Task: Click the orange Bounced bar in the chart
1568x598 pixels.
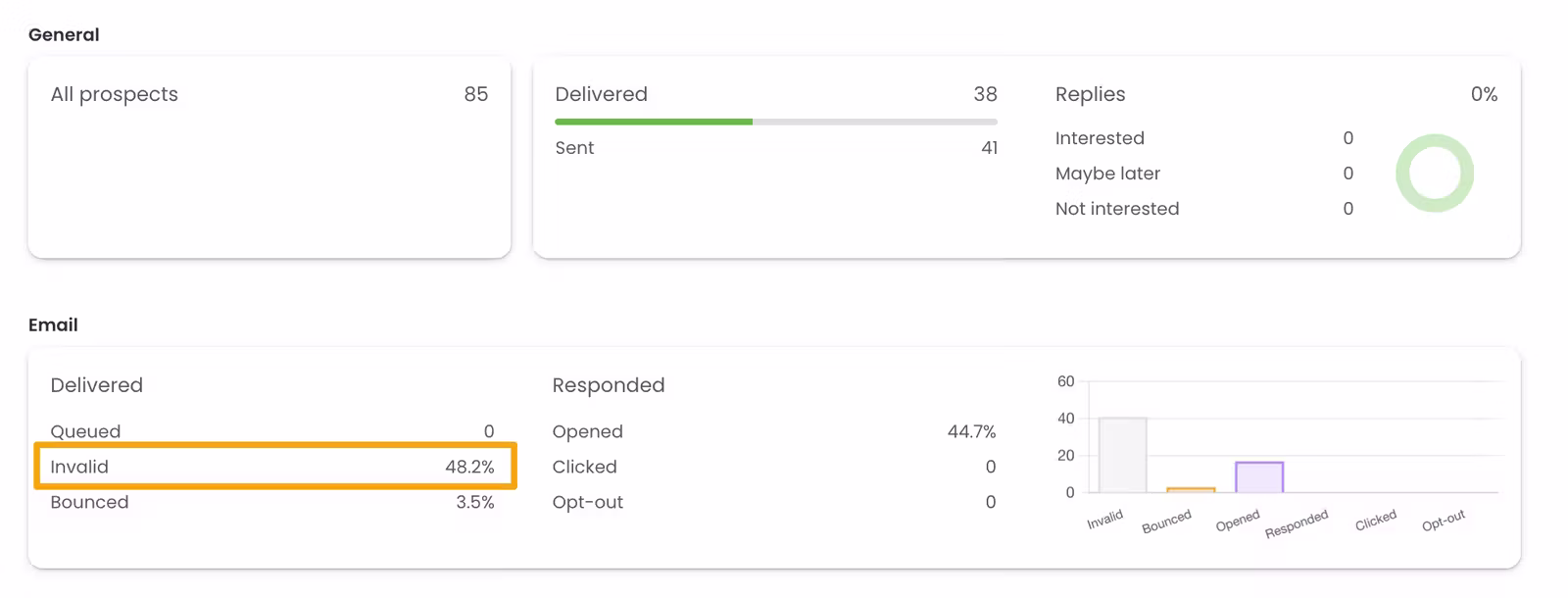Action: 1191,489
